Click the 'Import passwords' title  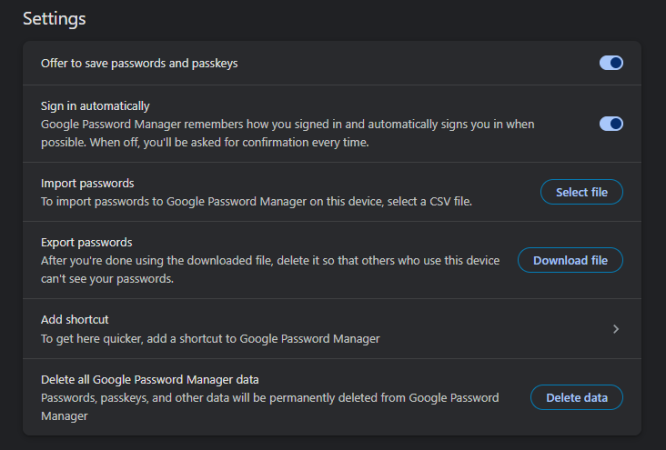87,183
